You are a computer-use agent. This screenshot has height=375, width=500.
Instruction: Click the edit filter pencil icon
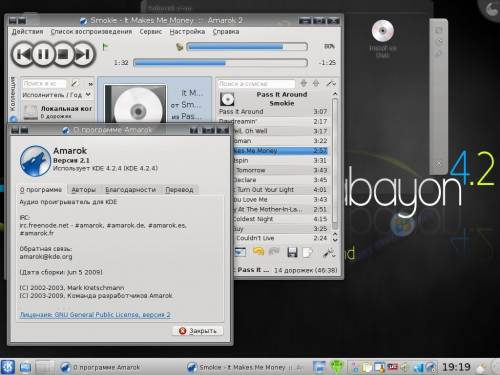point(75,83)
